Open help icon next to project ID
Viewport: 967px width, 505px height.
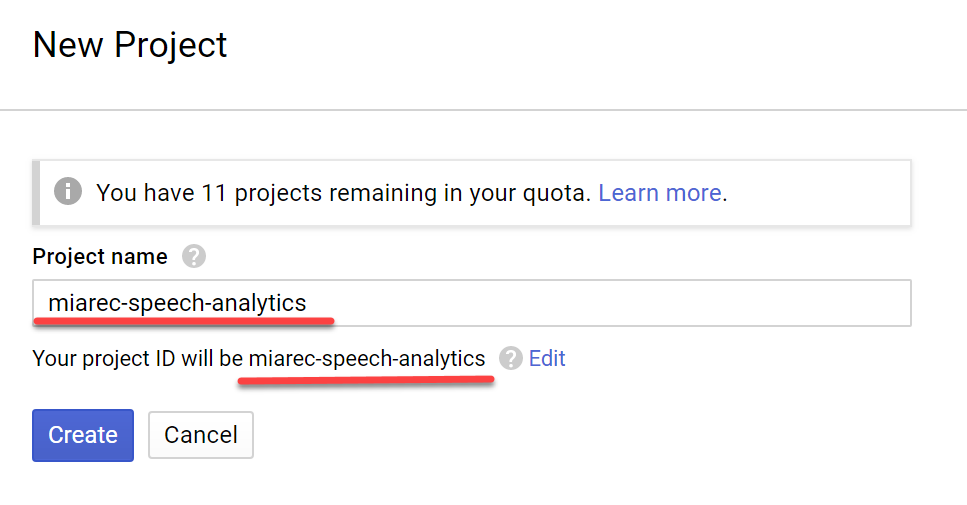click(x=511, y=358)
